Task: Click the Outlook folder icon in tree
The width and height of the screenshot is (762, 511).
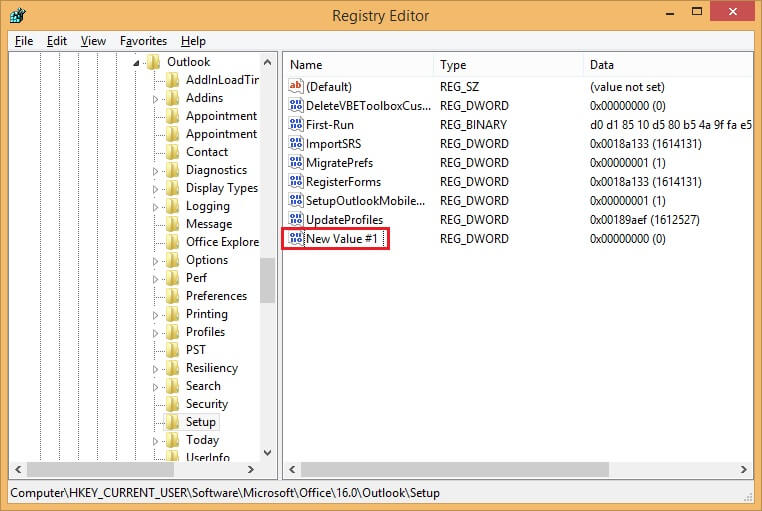Action: 154,62
